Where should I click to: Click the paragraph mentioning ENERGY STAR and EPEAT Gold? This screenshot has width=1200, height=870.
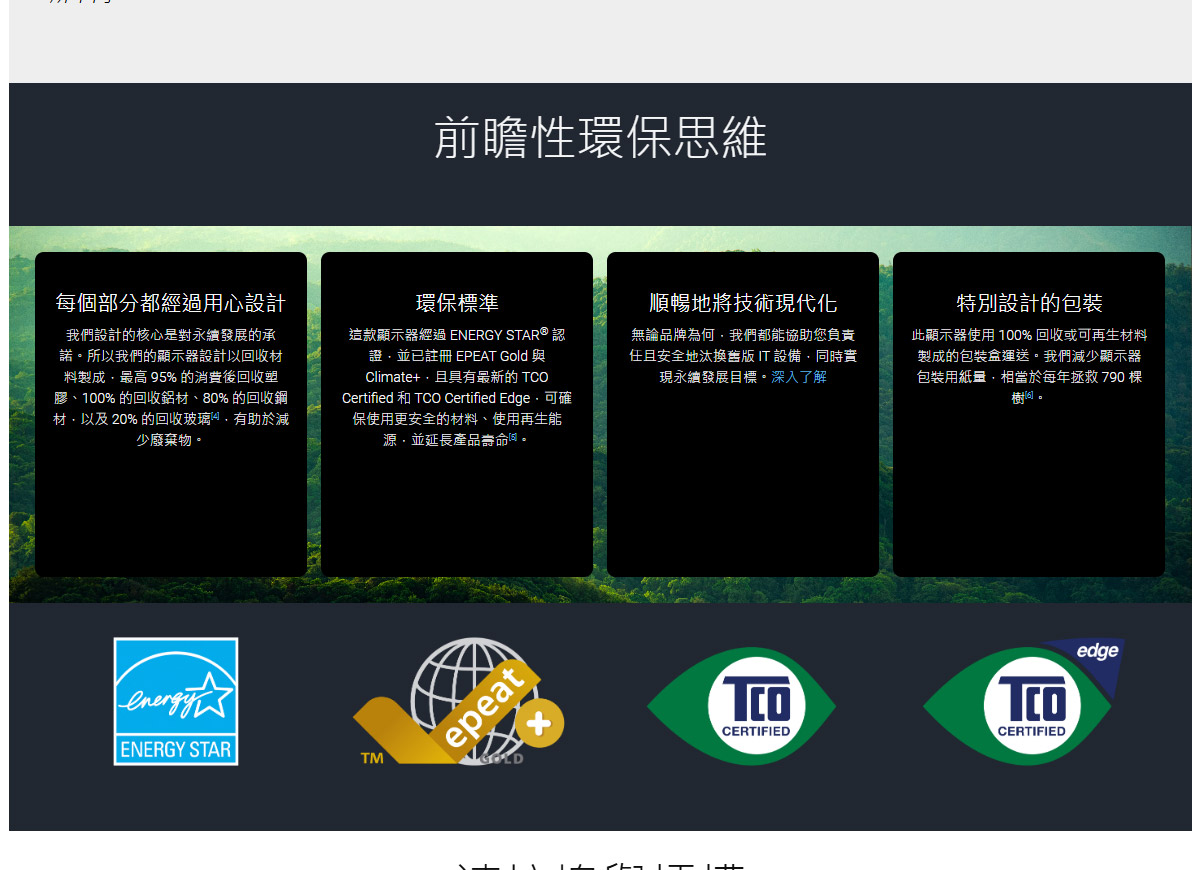click(457, 387)
